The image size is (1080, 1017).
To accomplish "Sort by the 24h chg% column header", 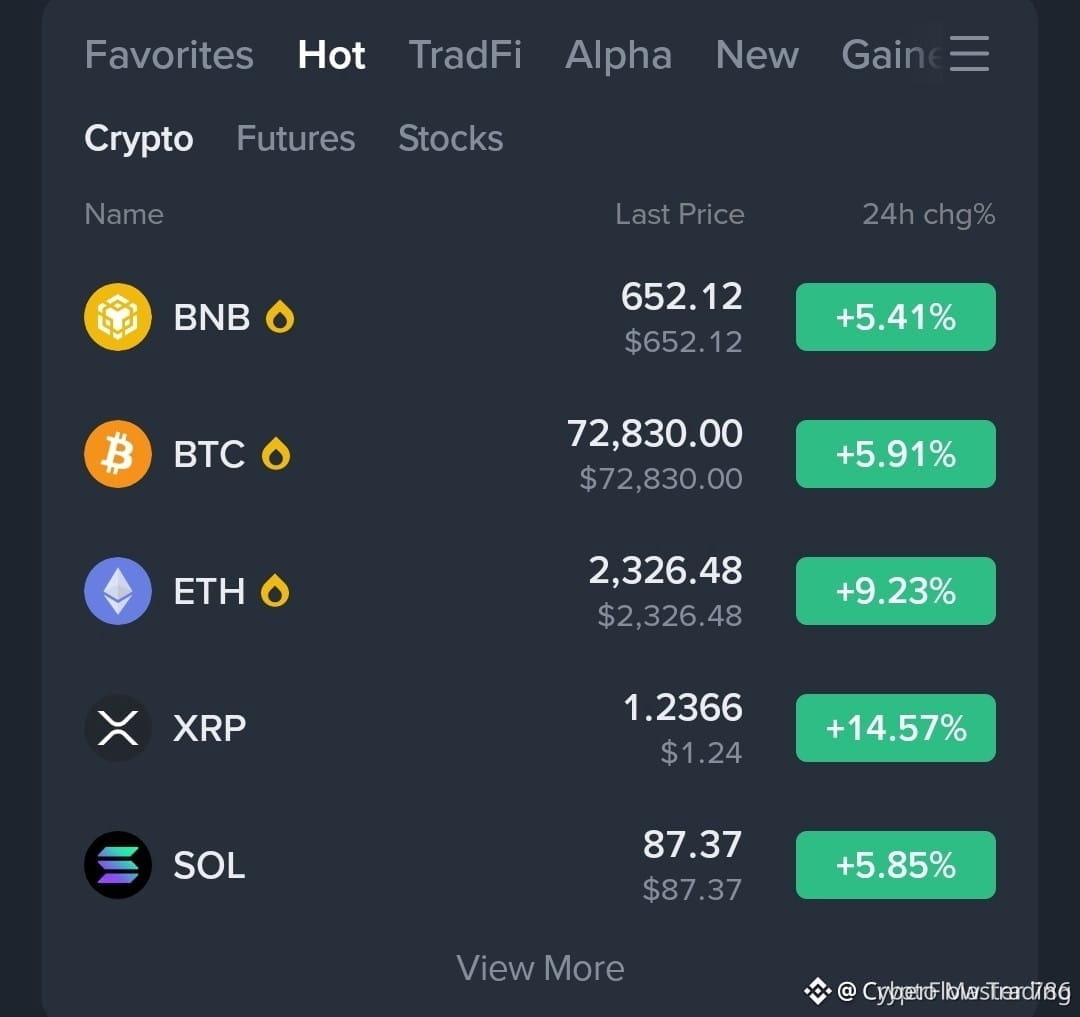I will [928, 215].
